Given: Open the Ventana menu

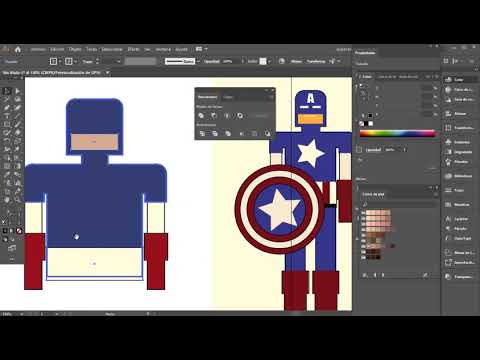Looking at the screenshot, I should 163,49.
